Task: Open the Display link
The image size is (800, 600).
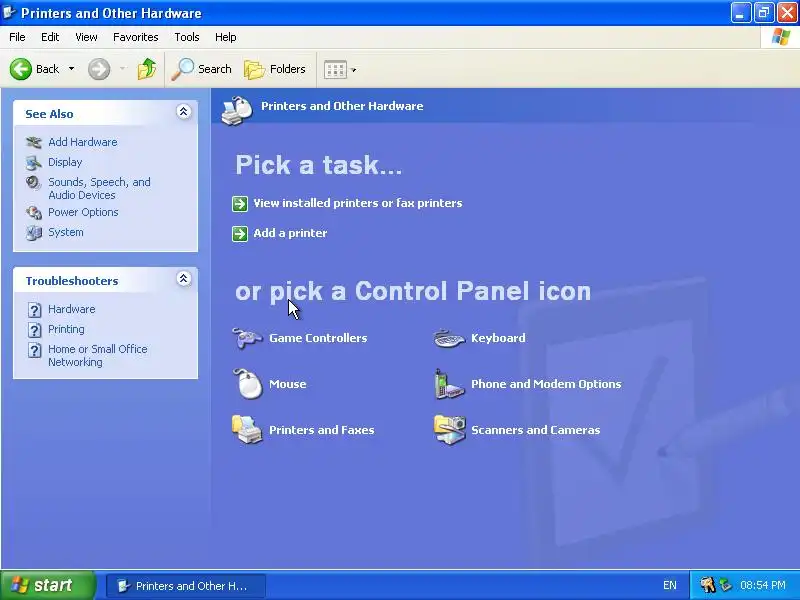Action: point(65,162)
